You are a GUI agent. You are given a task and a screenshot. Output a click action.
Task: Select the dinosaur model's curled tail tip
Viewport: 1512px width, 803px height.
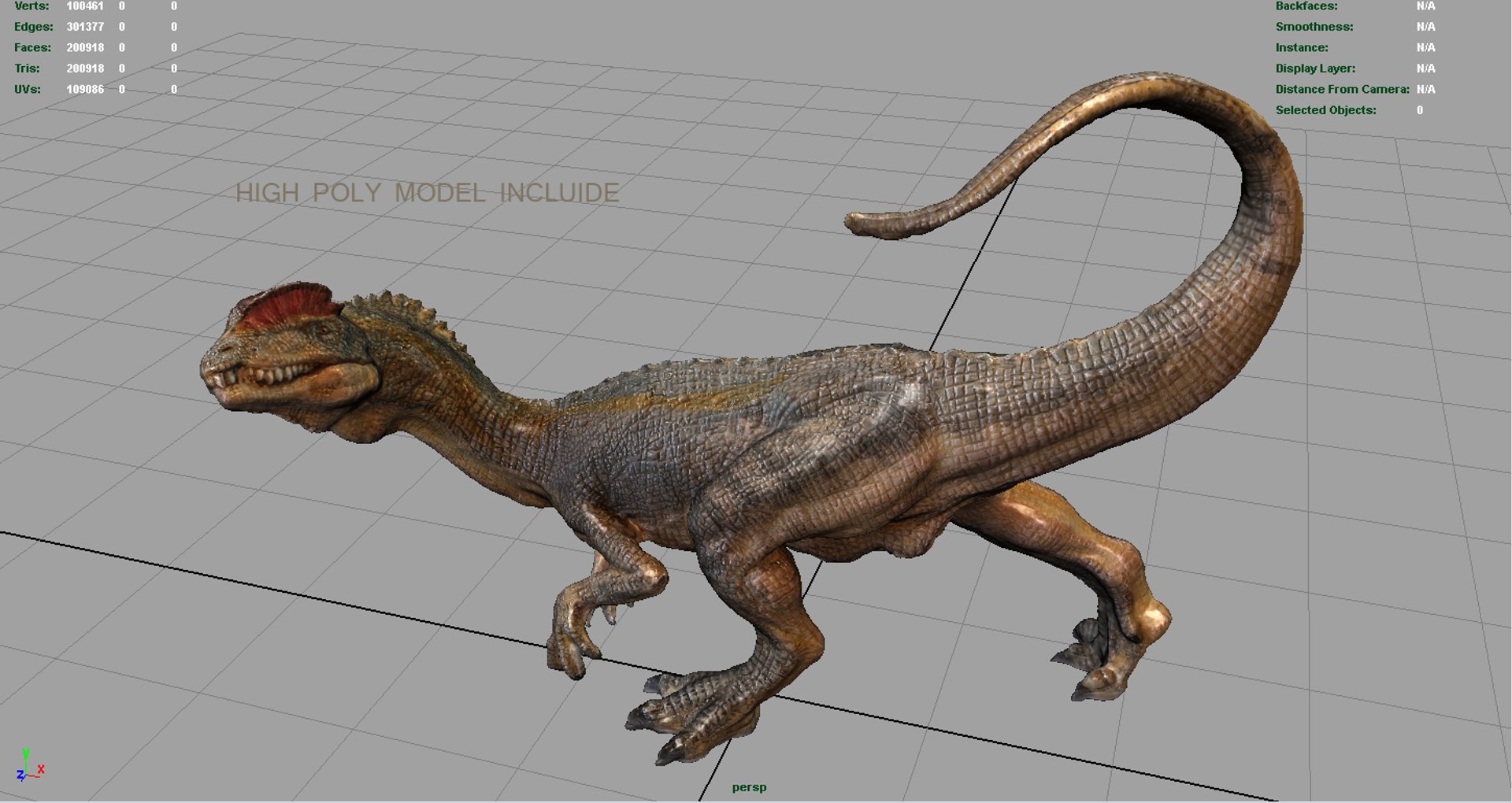(x=874, y=224)
